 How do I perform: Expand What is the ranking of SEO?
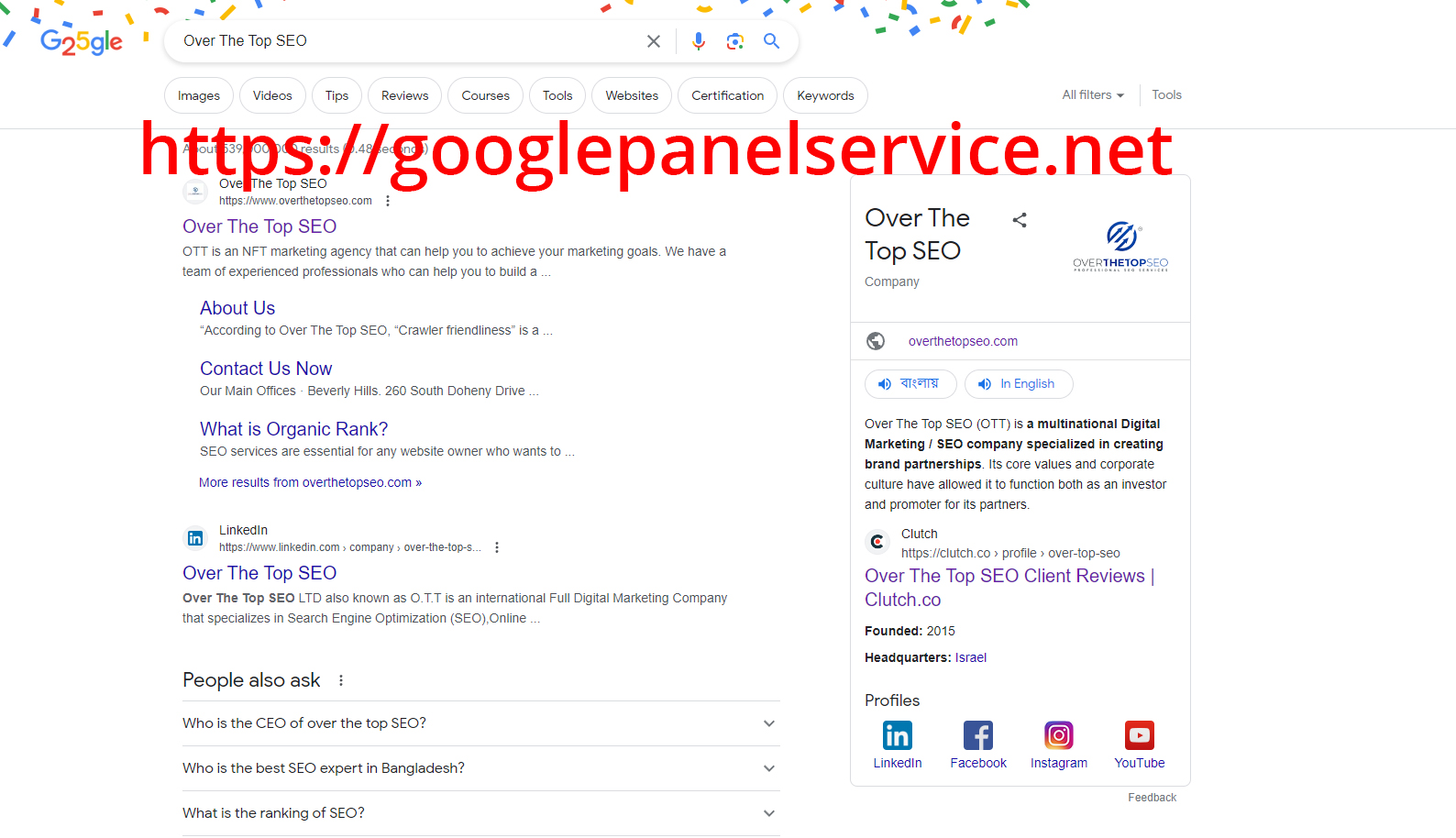pyautogui.click(x=481, y=813)
